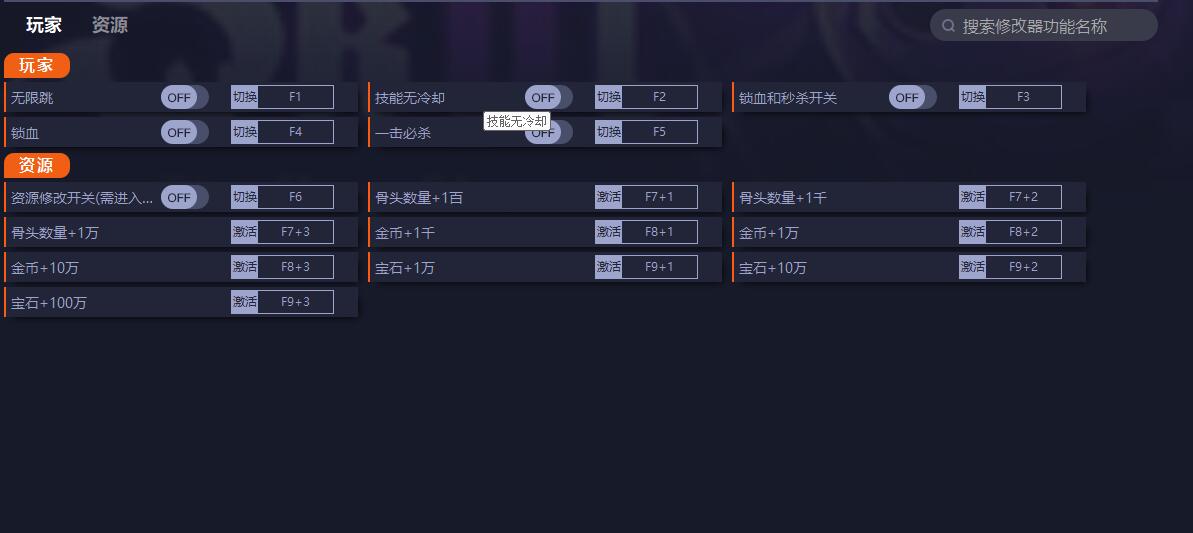Toggle the 无限跳 OFF switch
1193x533 pixels.
pyautogui.click(x=184, y=97)
